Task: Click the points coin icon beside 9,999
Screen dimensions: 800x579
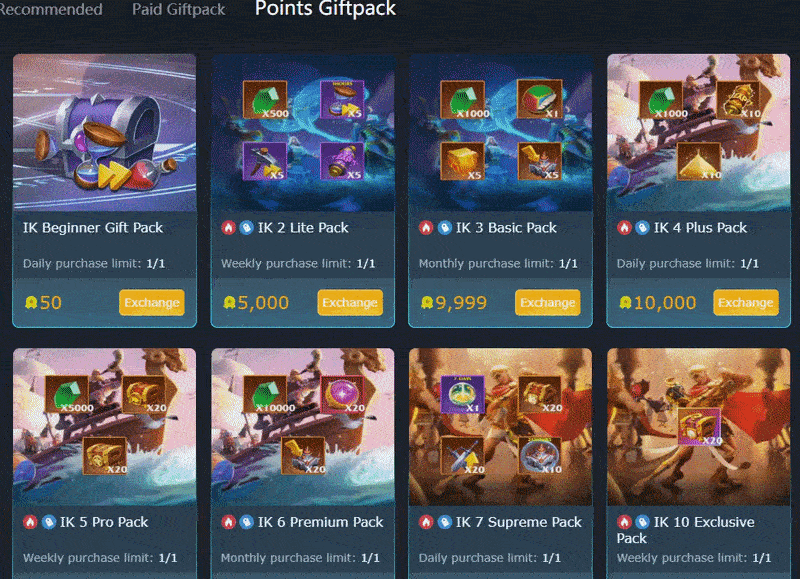Action: click(427, 303)
